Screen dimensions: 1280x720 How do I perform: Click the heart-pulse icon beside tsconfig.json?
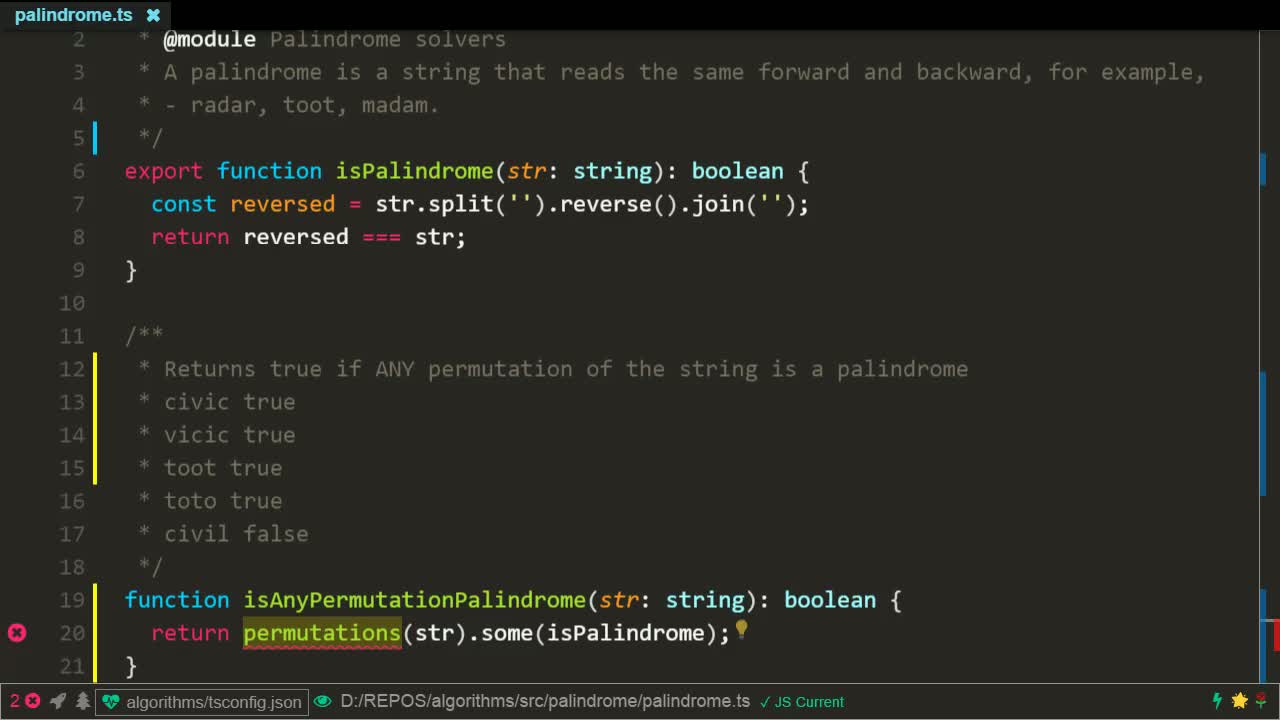click(x=111, y=702)
